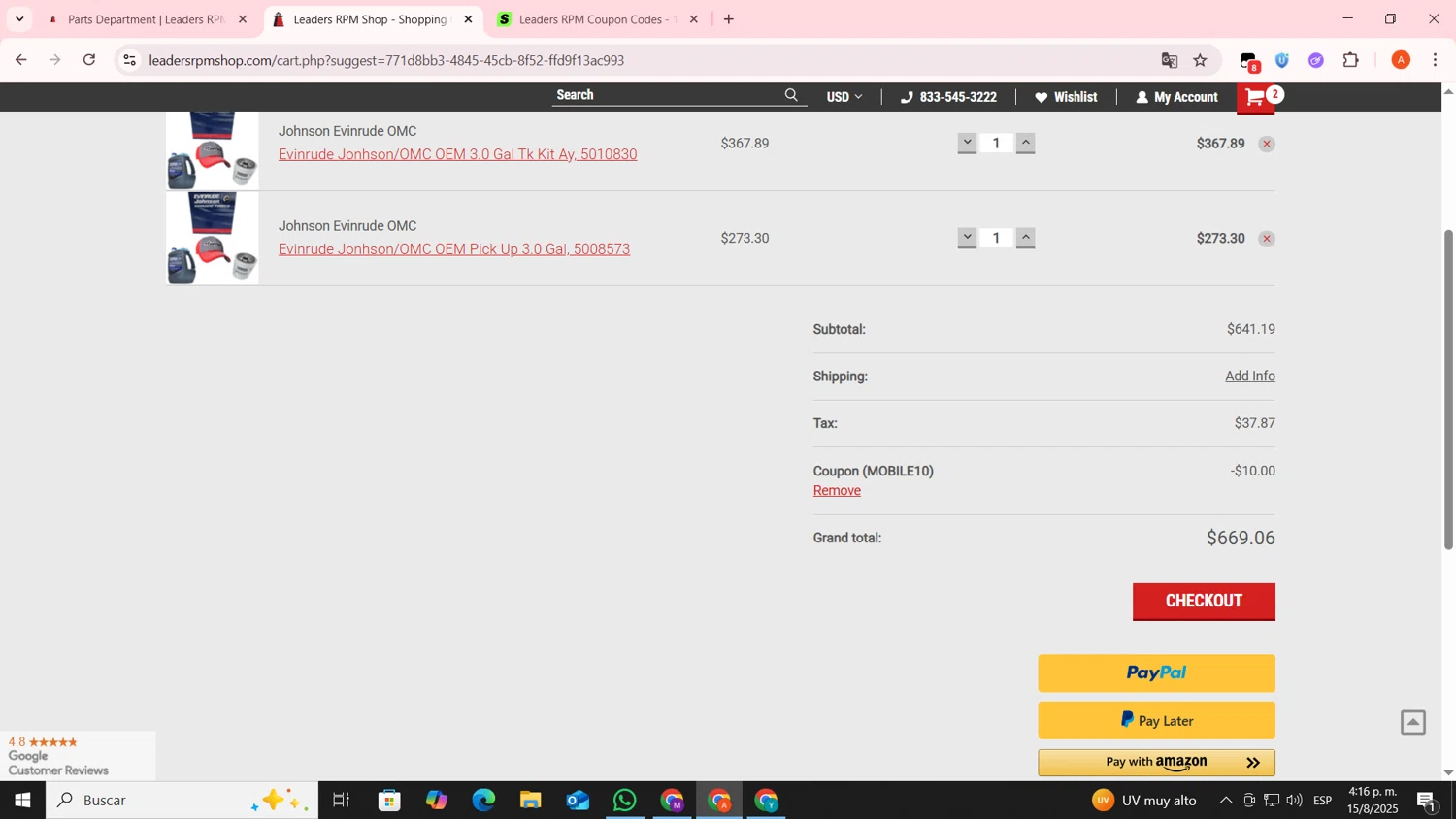Click ESP language indicator in tray
The height and width of the screenshot is (819, 1456).
[1322, 801]
